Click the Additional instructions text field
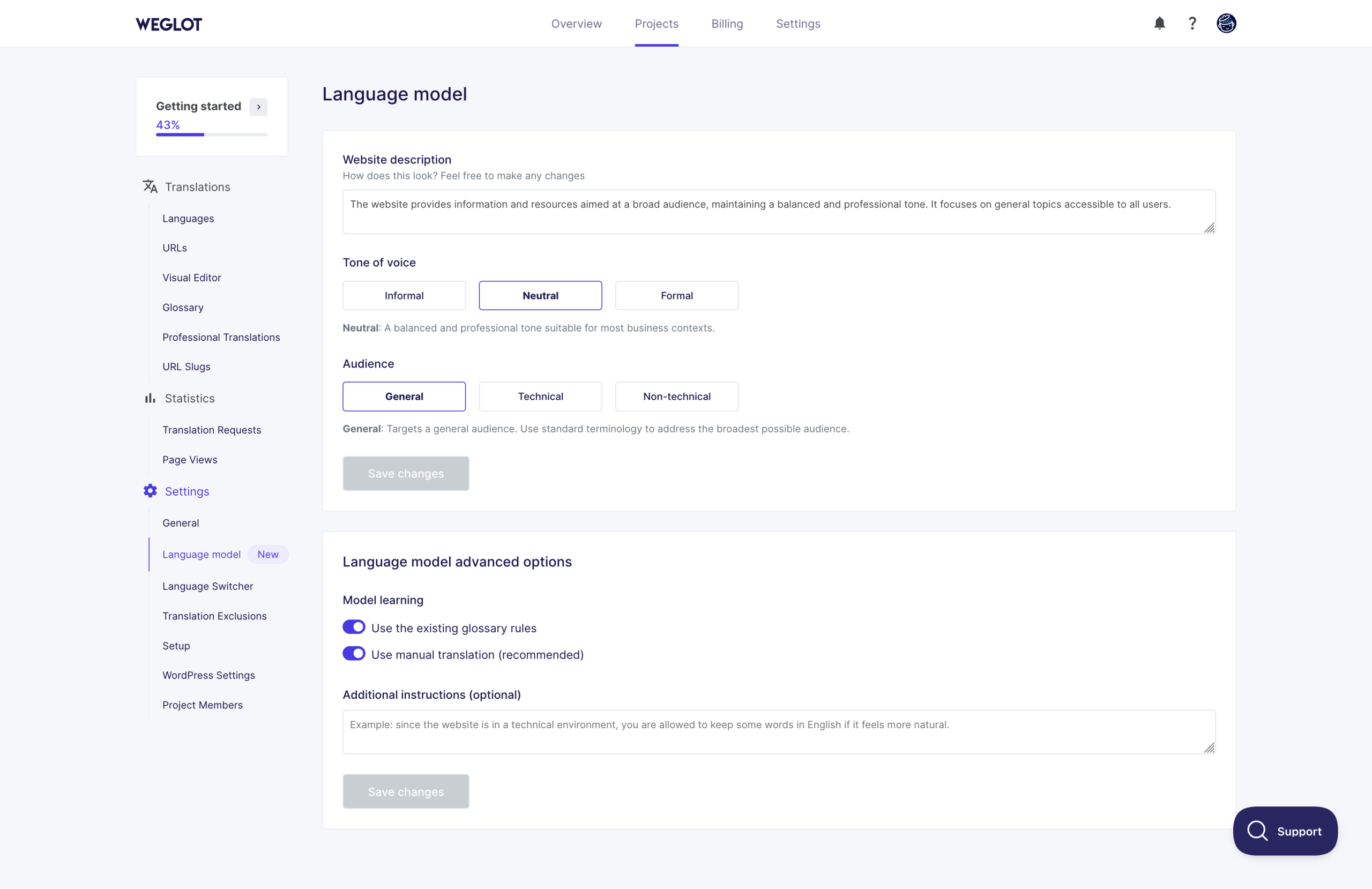 [x=778, y=731]
